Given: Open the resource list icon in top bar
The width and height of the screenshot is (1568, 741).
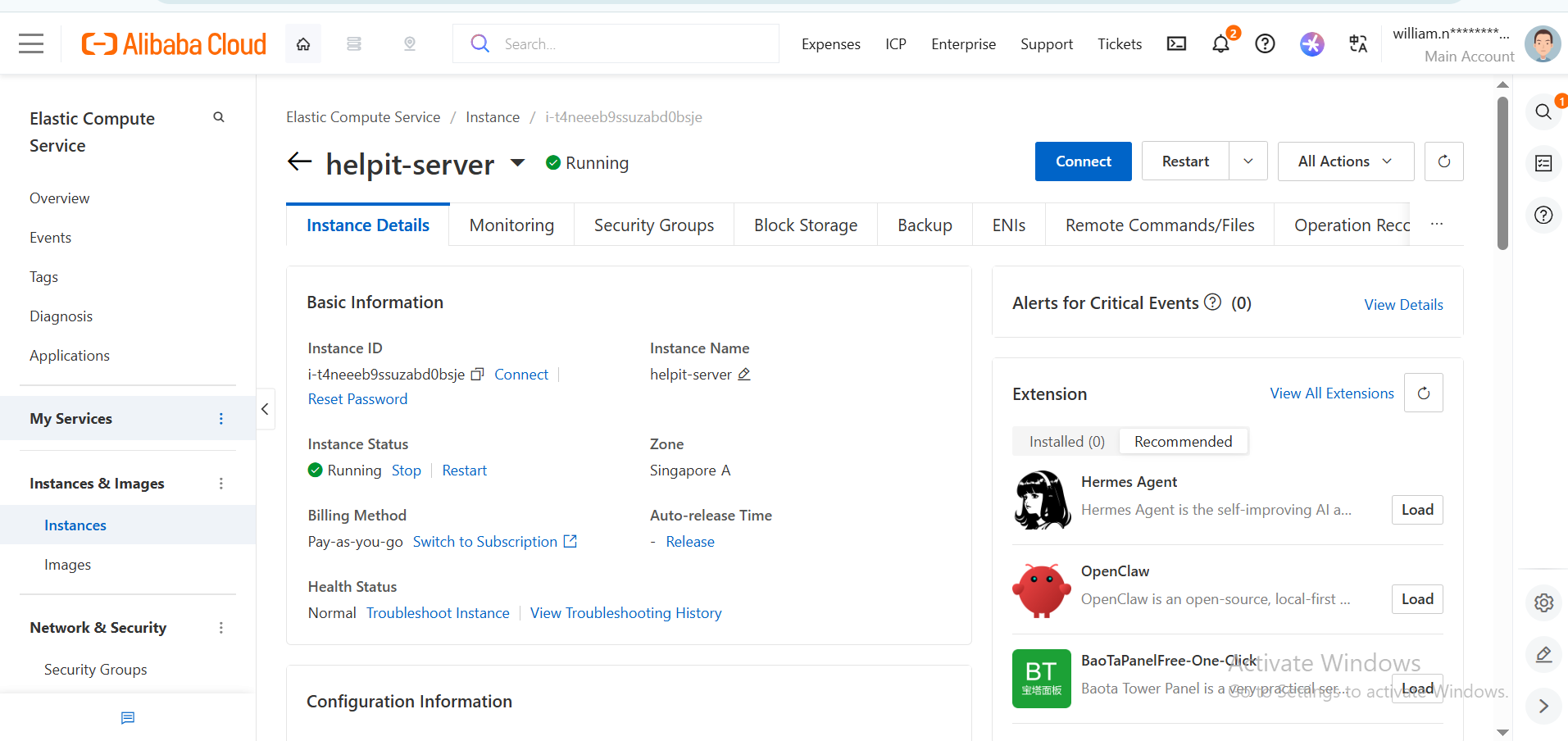Looking at the screenshot, I should point(354,43).
